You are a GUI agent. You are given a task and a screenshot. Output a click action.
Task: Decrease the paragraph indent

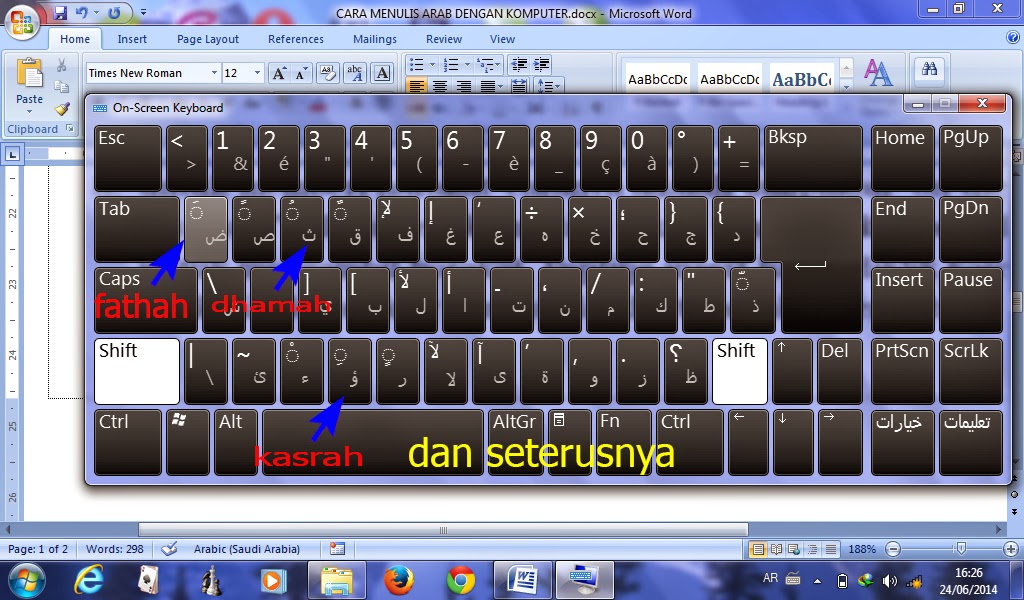[x=520, y=65]
